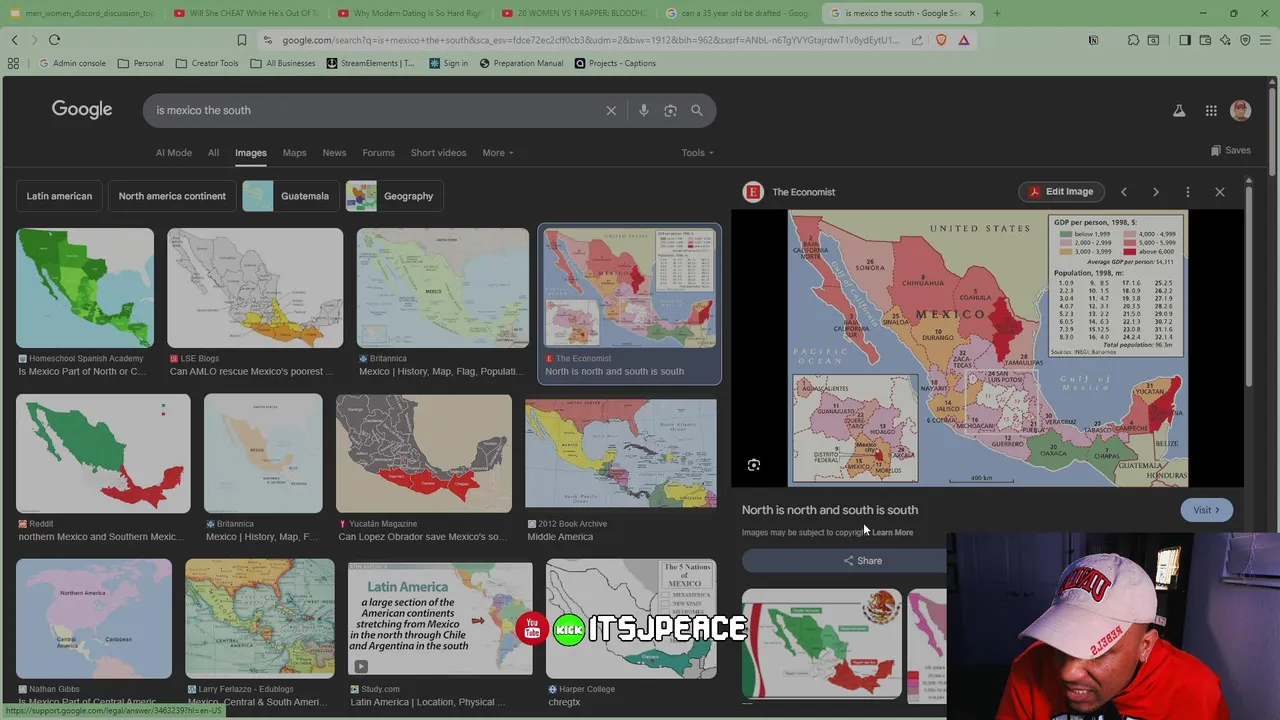Switch to the '20 WOMEN VS 1 RAPPER' tab
1280x720 pixels.
[575, 13]
